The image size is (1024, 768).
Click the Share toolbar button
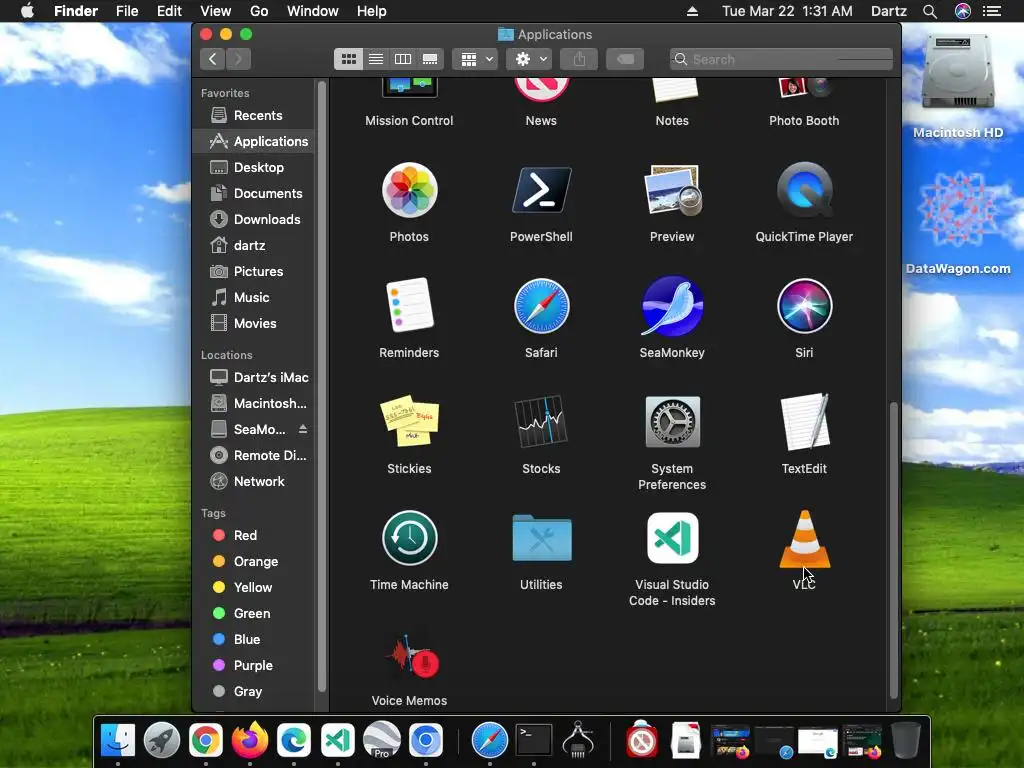point(579,59)
